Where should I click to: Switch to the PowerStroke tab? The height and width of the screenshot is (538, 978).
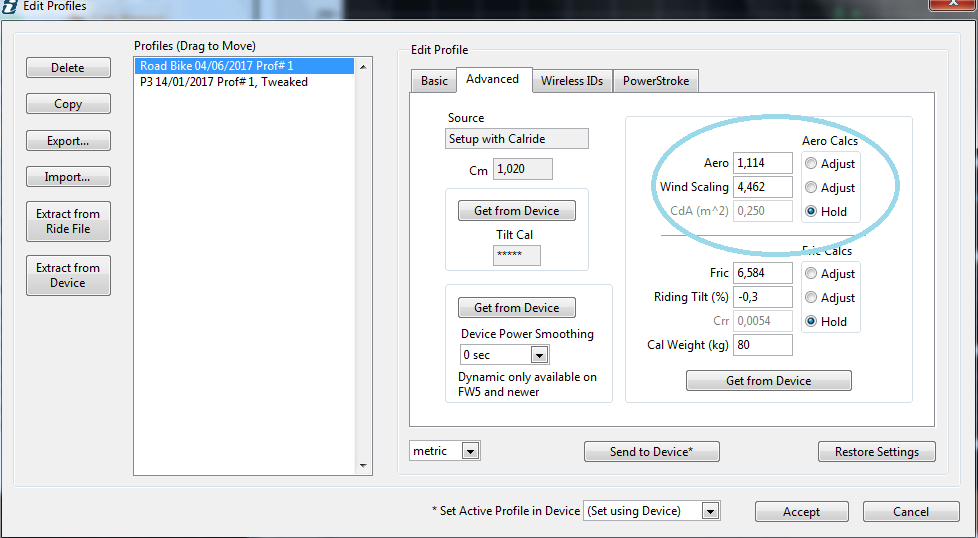[x=655, y=81]
